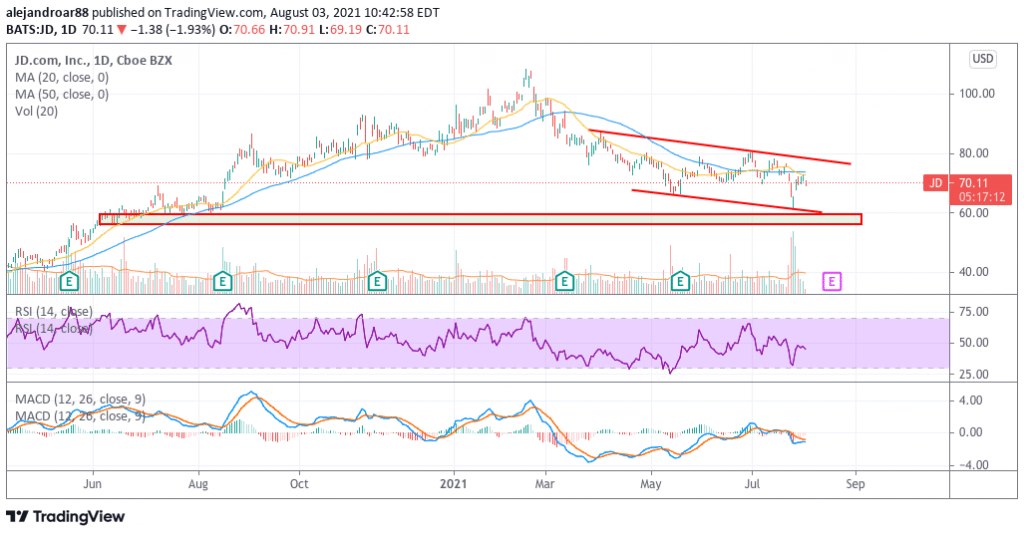Image resolution: width=1024 pixels, height=535 pixels.
Task: Click the Jul date on the time axis
Action: pos(752,484)
